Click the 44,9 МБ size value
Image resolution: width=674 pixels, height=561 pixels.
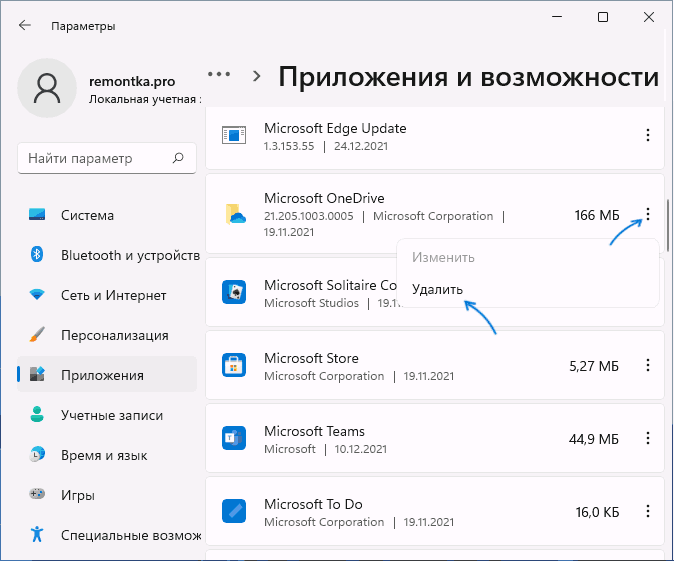[594, 439]
